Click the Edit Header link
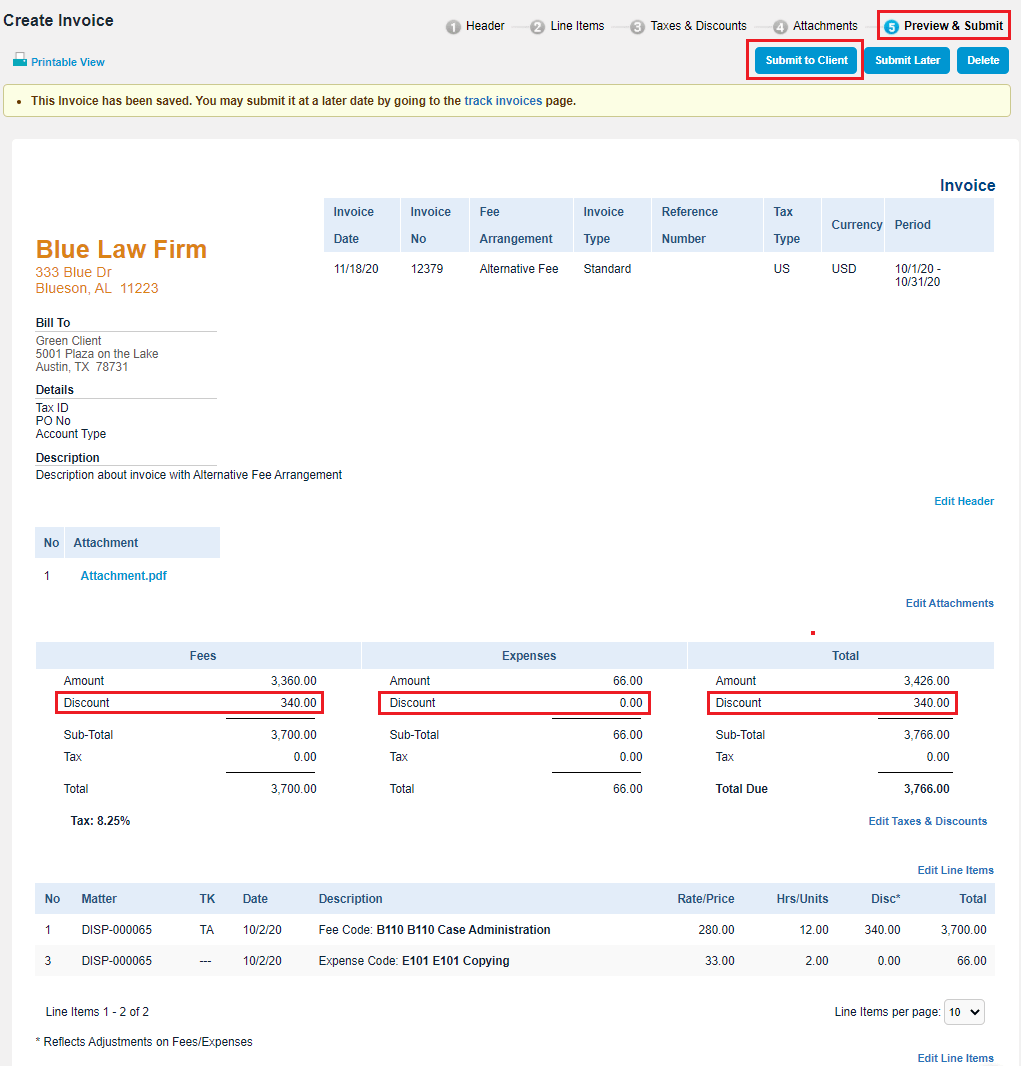 click(963, 501)
